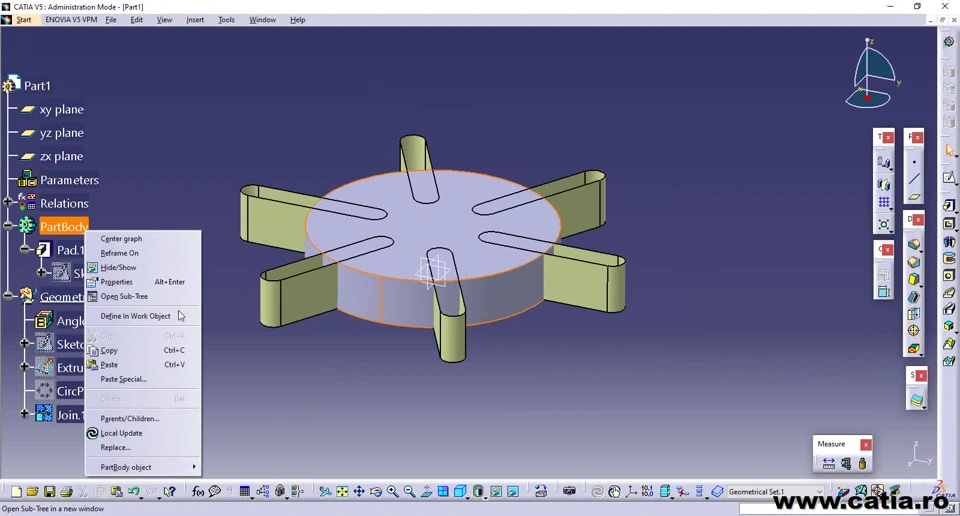Click the Undo arrow icon
The height and width of the screenshot is (516, 960).
click(x=133, y=491)
